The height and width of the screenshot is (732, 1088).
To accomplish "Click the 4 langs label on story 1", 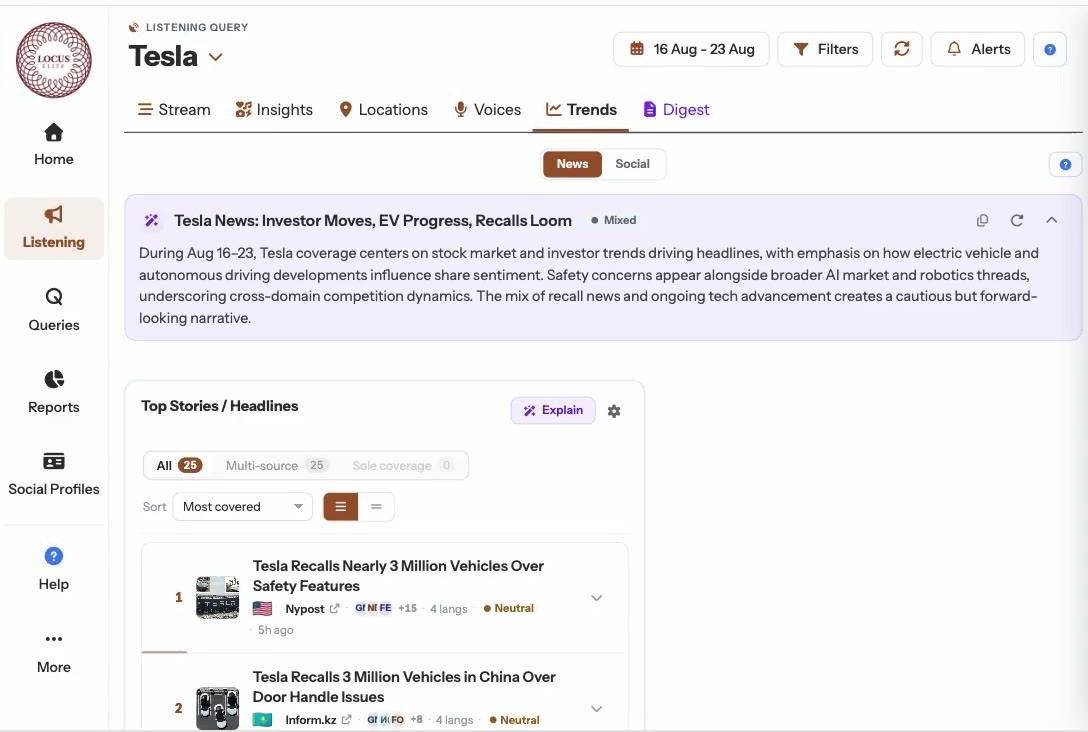I will click(448, 608).
